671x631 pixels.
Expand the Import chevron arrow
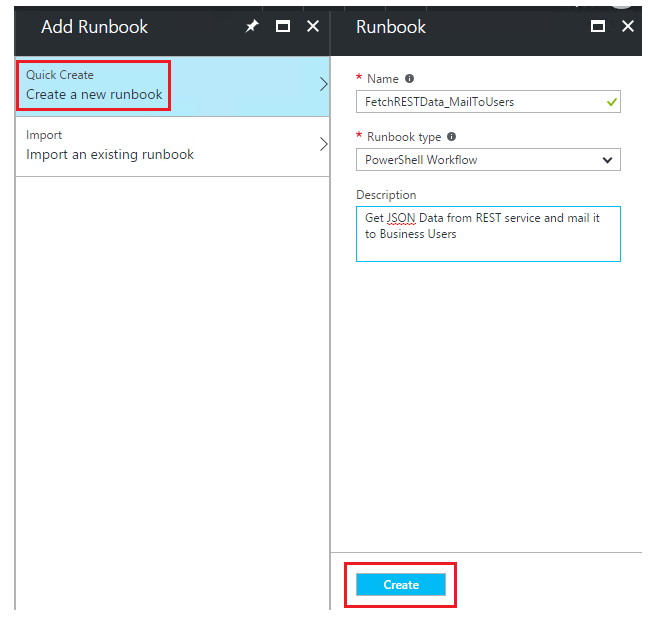[x=324, y=144]
